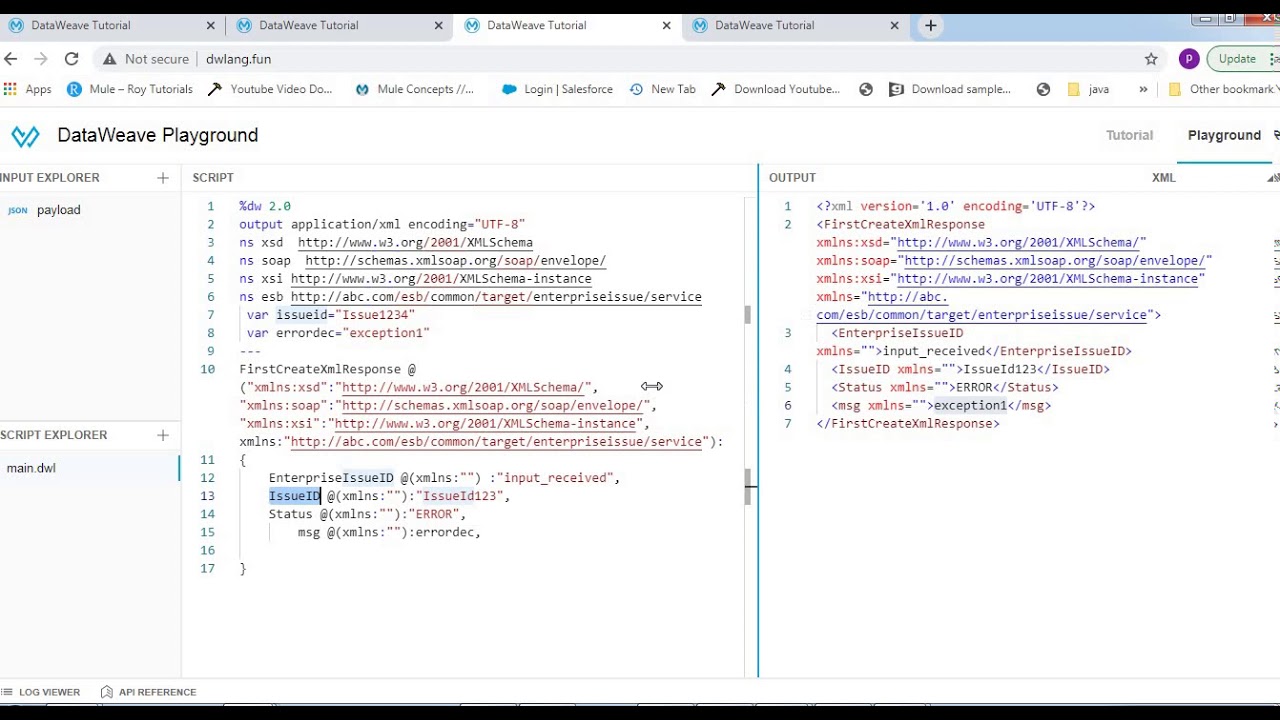Click '</FirstCreateXmlResponse>' closing tag in output
This screenshot has width=1280, height=720.
pyautogui.click(x=908, y=424)
